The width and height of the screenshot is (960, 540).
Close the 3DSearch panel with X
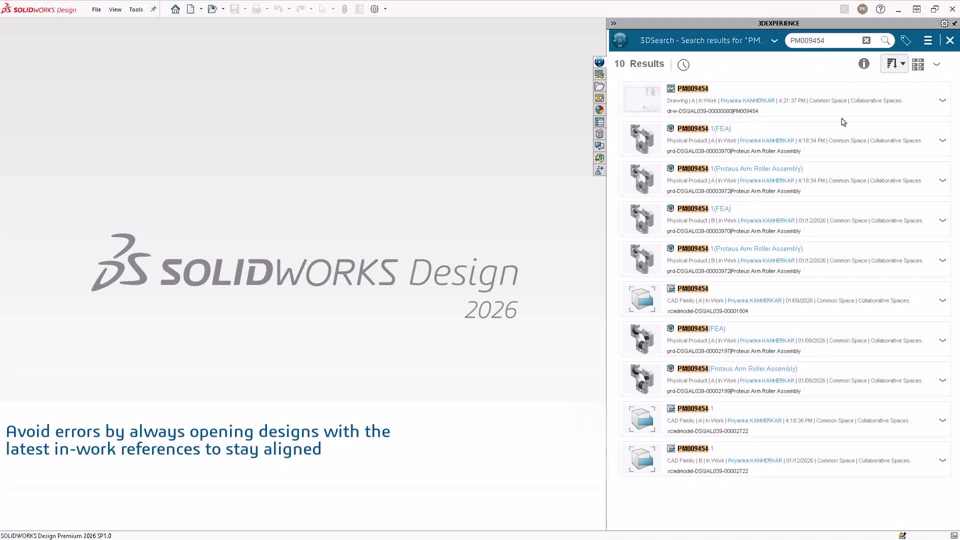tap(950, 40)
